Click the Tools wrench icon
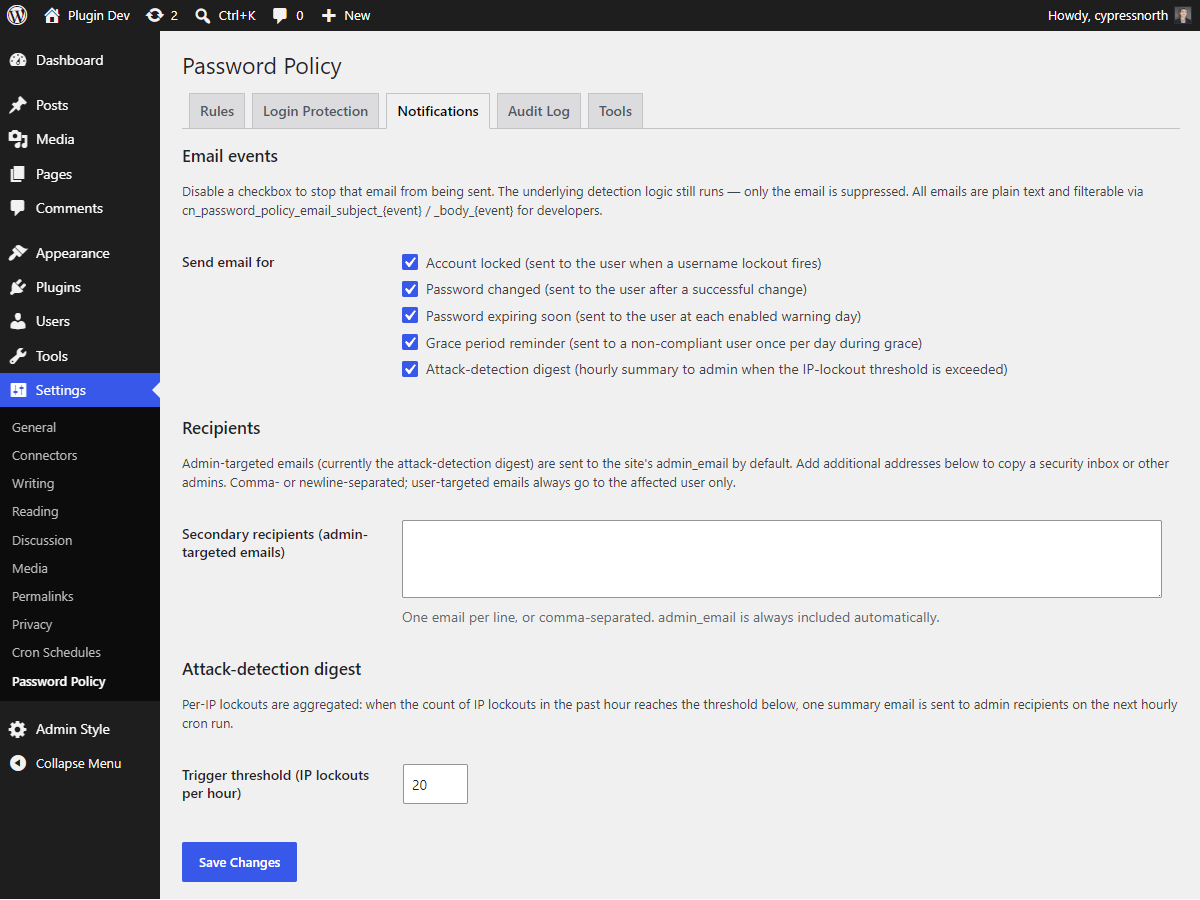This screenshot has height=900, width=1200. [x=18, y=356]
